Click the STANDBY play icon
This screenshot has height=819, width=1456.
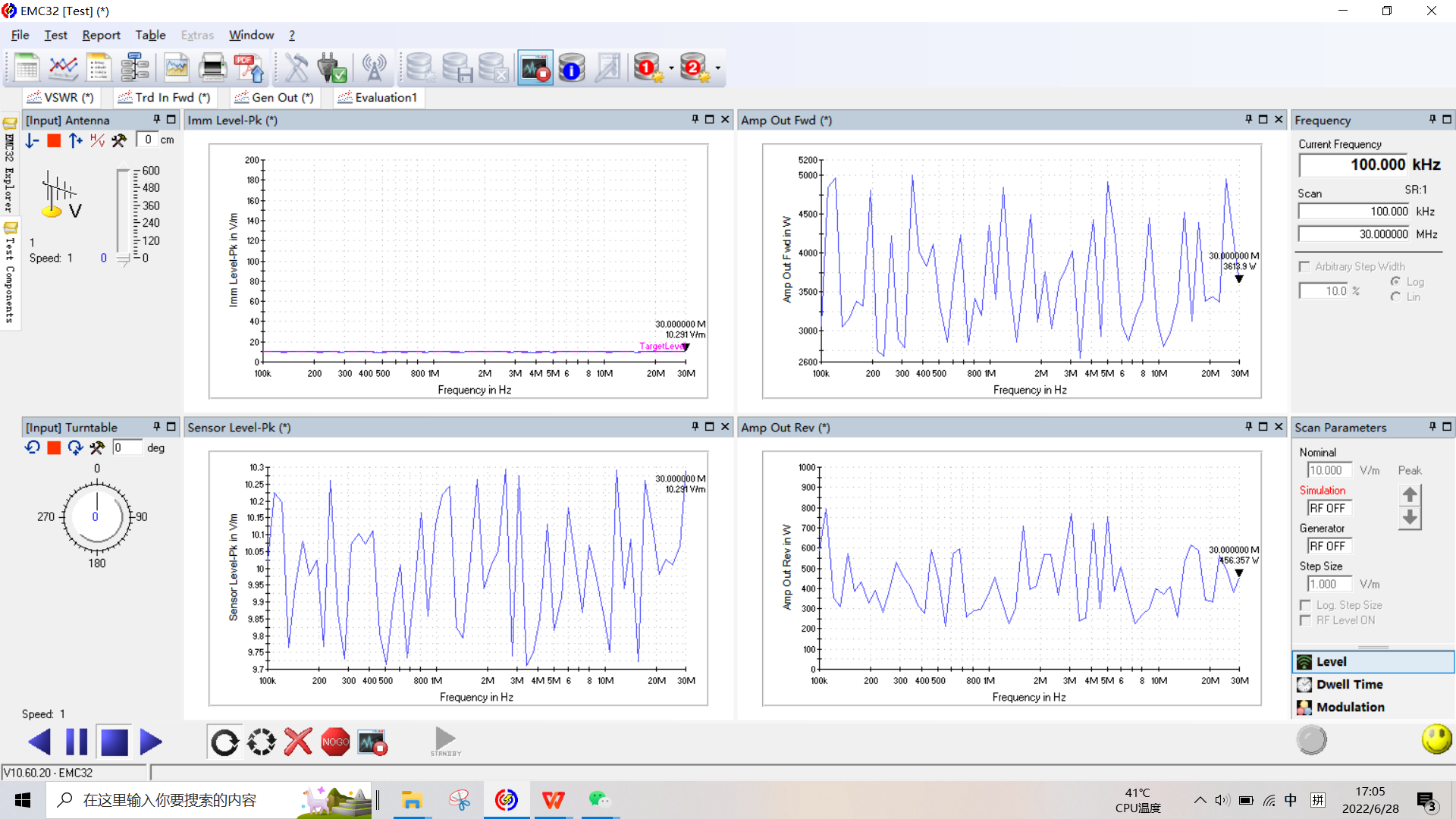pos(446,741)
